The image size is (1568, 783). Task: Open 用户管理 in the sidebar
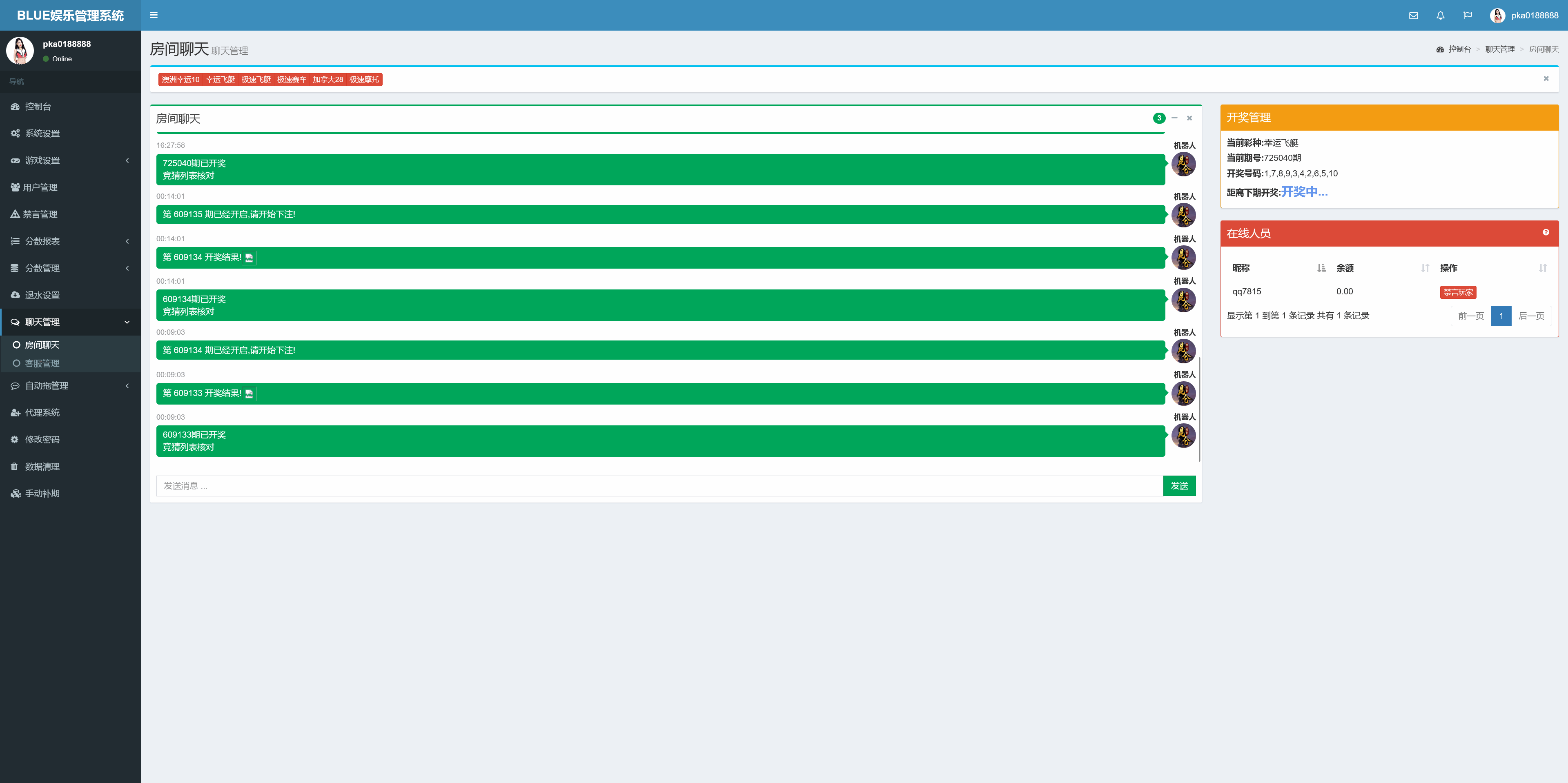[x=40, y=187]
